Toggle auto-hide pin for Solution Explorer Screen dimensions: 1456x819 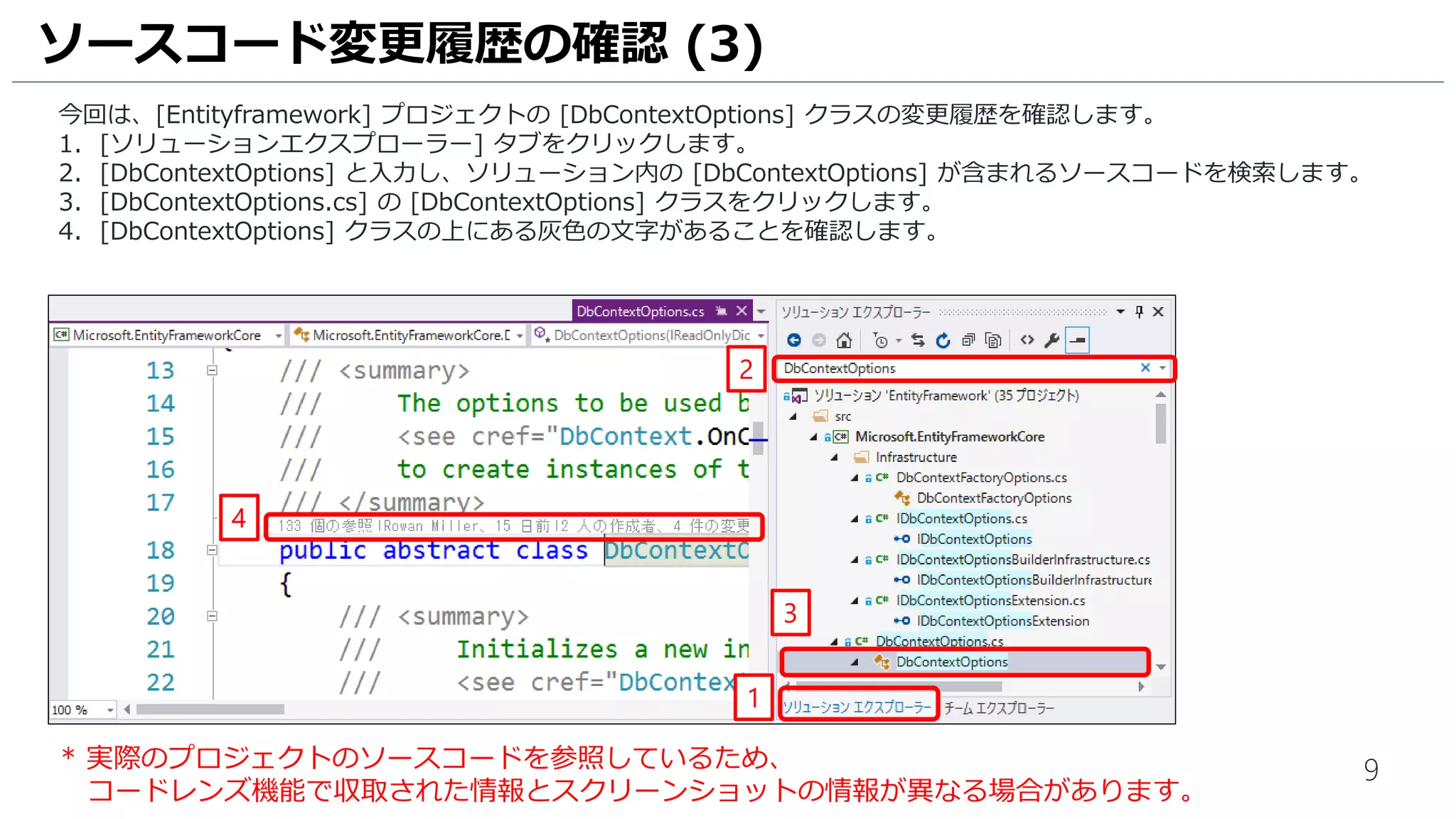(1139, 311)
